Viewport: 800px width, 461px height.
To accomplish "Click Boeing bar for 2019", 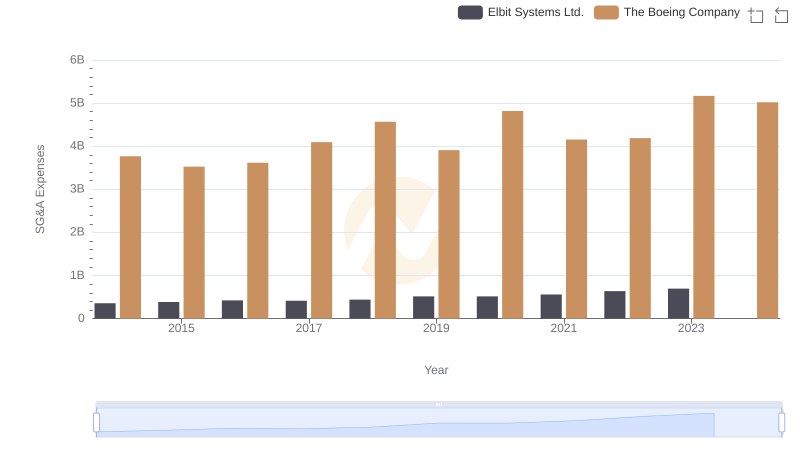I will click(449, 234).
